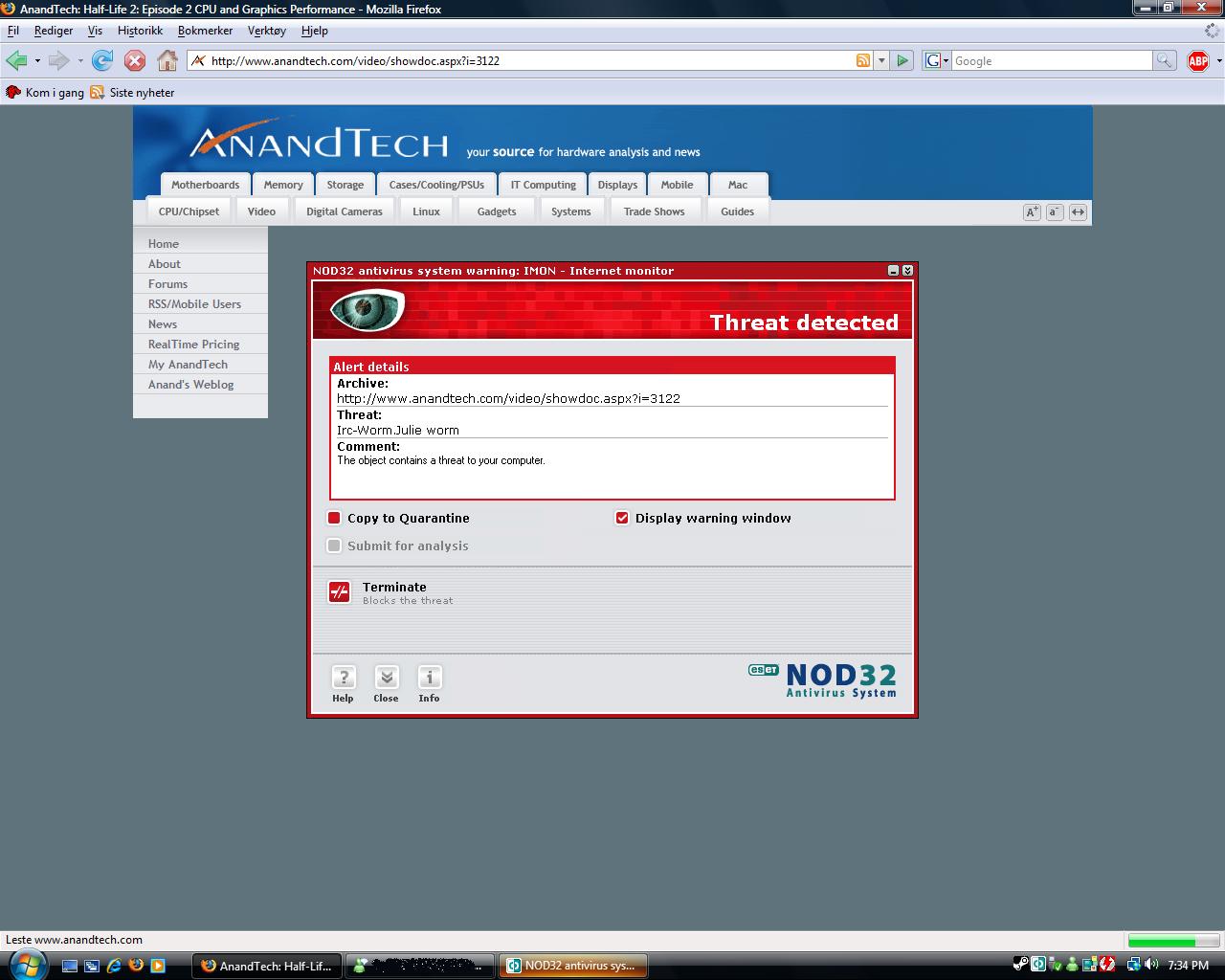Click the URL address bar field
The image size is (1225, 980).
click(x=531, y=60)
